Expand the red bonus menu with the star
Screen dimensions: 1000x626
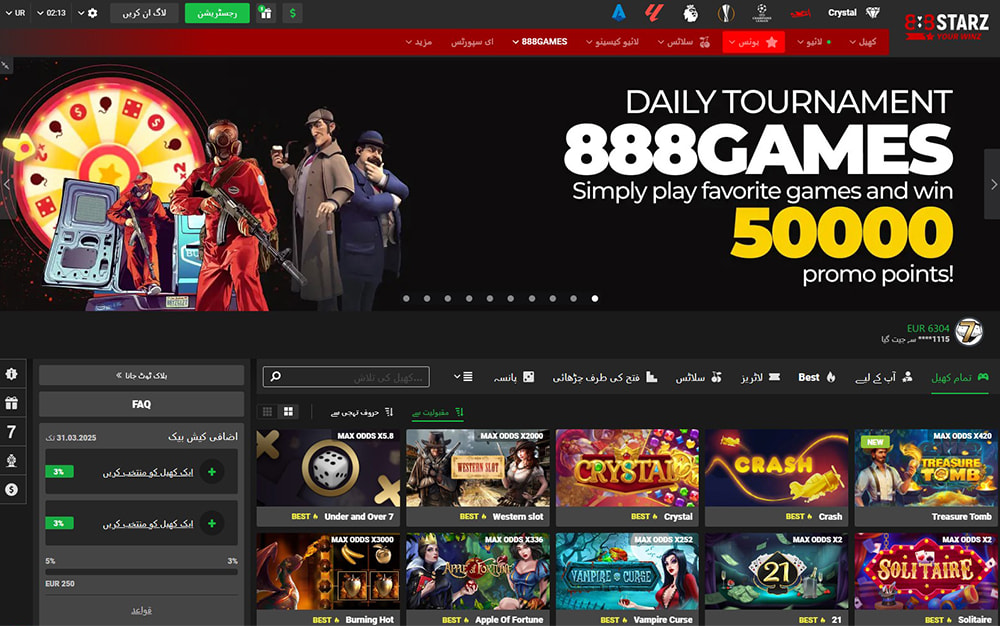click(x=753, y=42)
